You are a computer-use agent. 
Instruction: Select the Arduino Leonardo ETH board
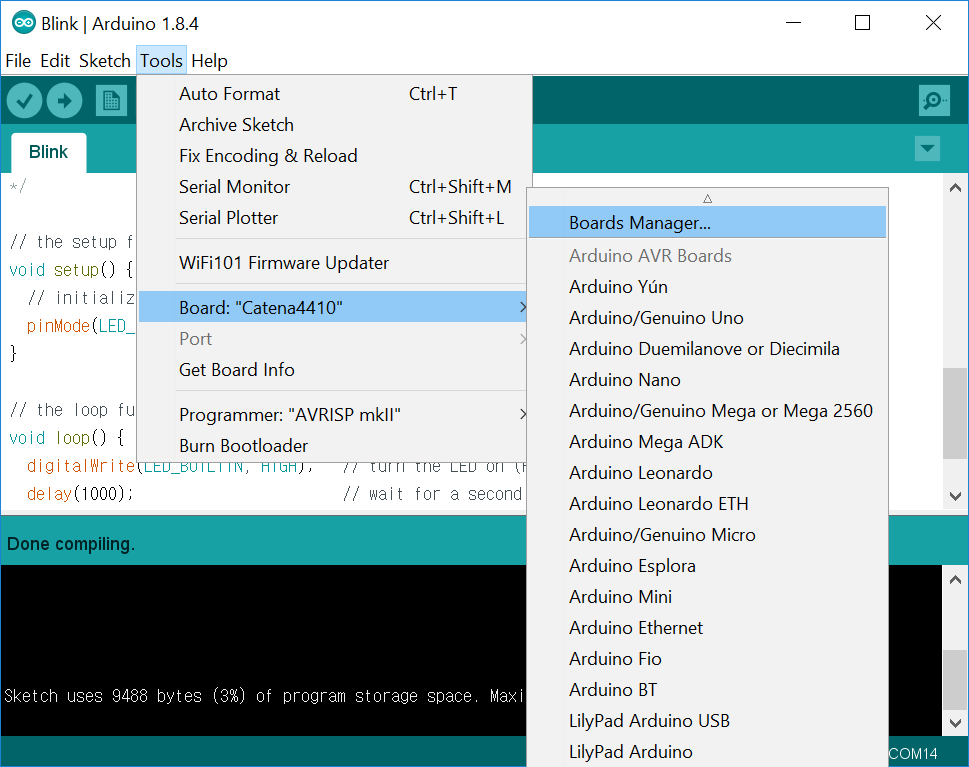tap(707, 504)
